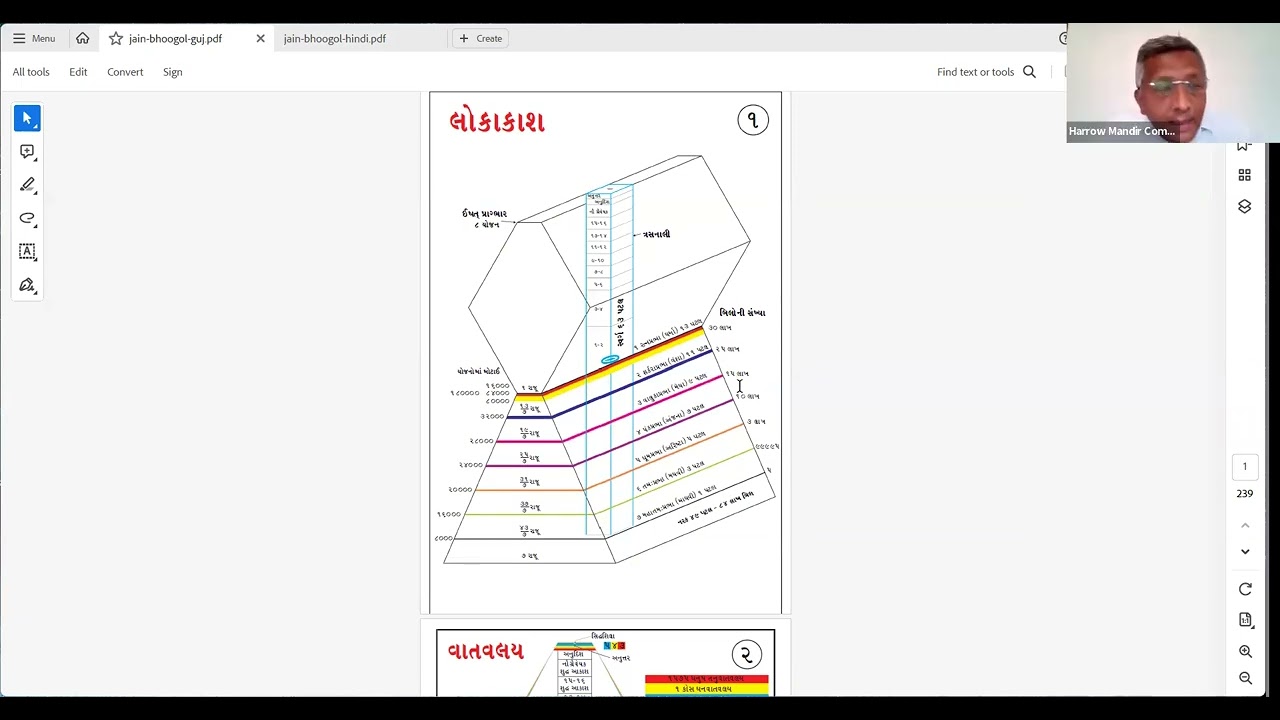Switch to the jain-bhoogol-hindi.pdf tab
1280x720 pixels.
pyautogui.click(x=334, y=38)
